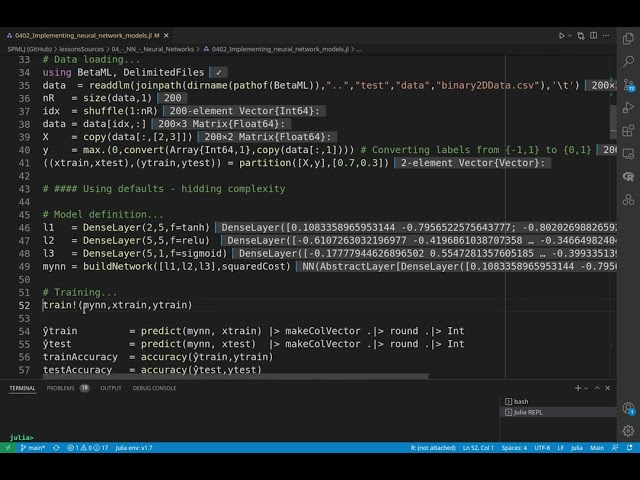Click the '200-element Vector{Int64}:' inline result
This screenshot has width=640, height=480.
(x=244, y=111)
